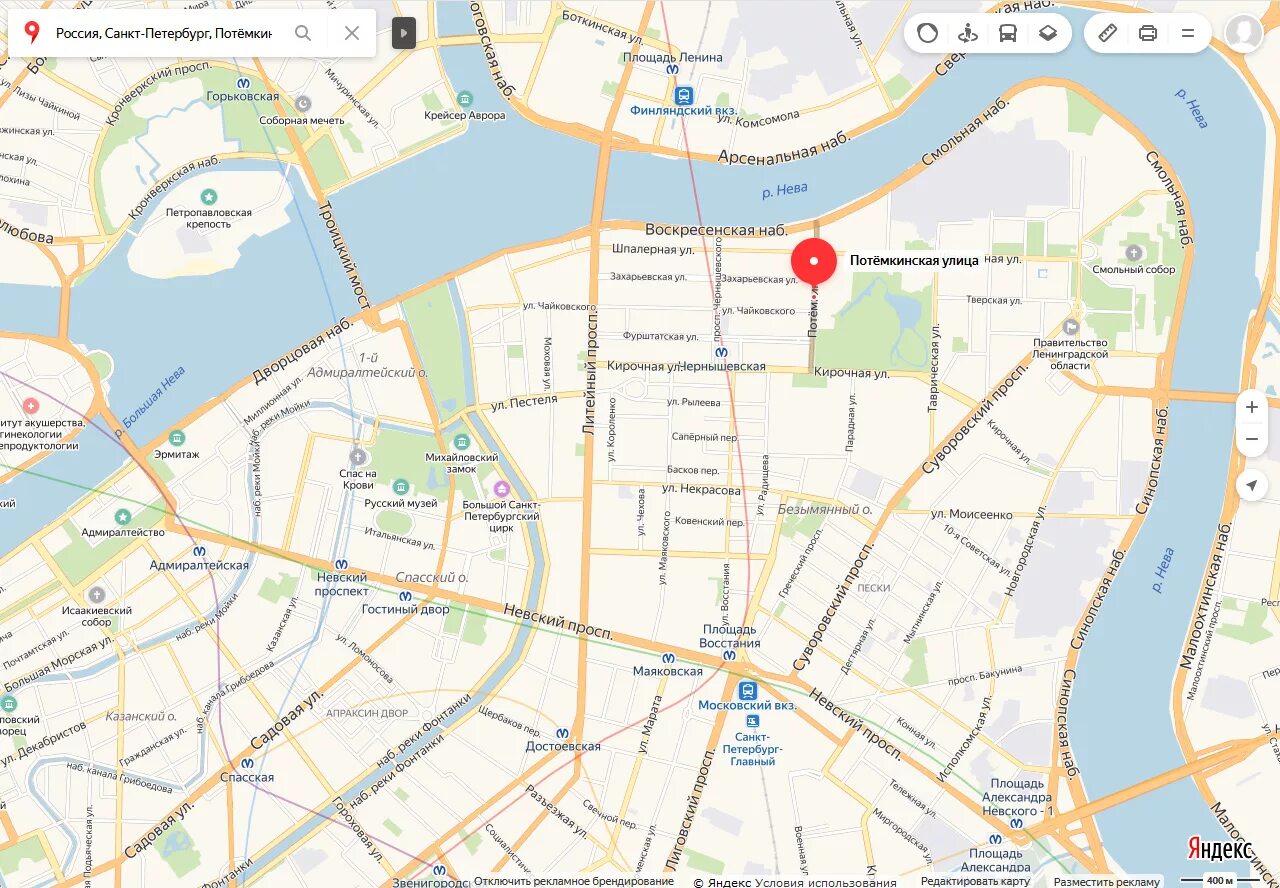Print the map using printer icon

click(x=1147, y=33)
